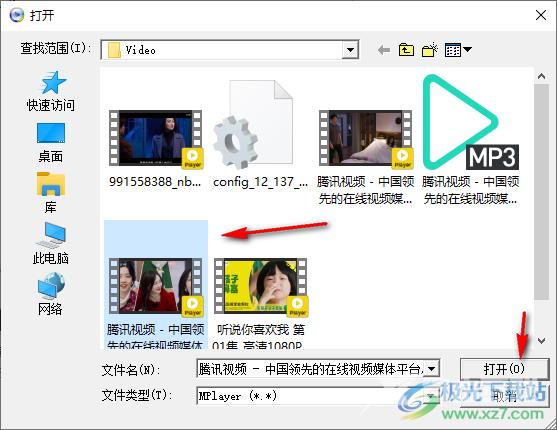Select the 腾讯视频 video with bedroom thumbnail
Viewport: 557px width, 430px height.
coord(366,157)
